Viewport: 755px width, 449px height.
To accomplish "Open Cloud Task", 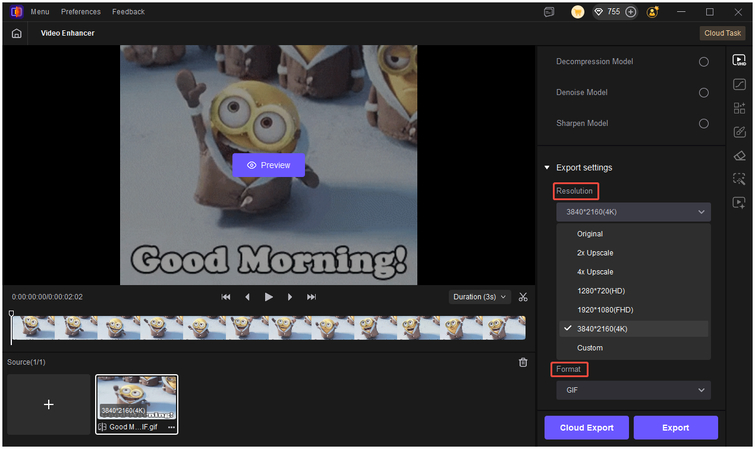I will (722, 33).
